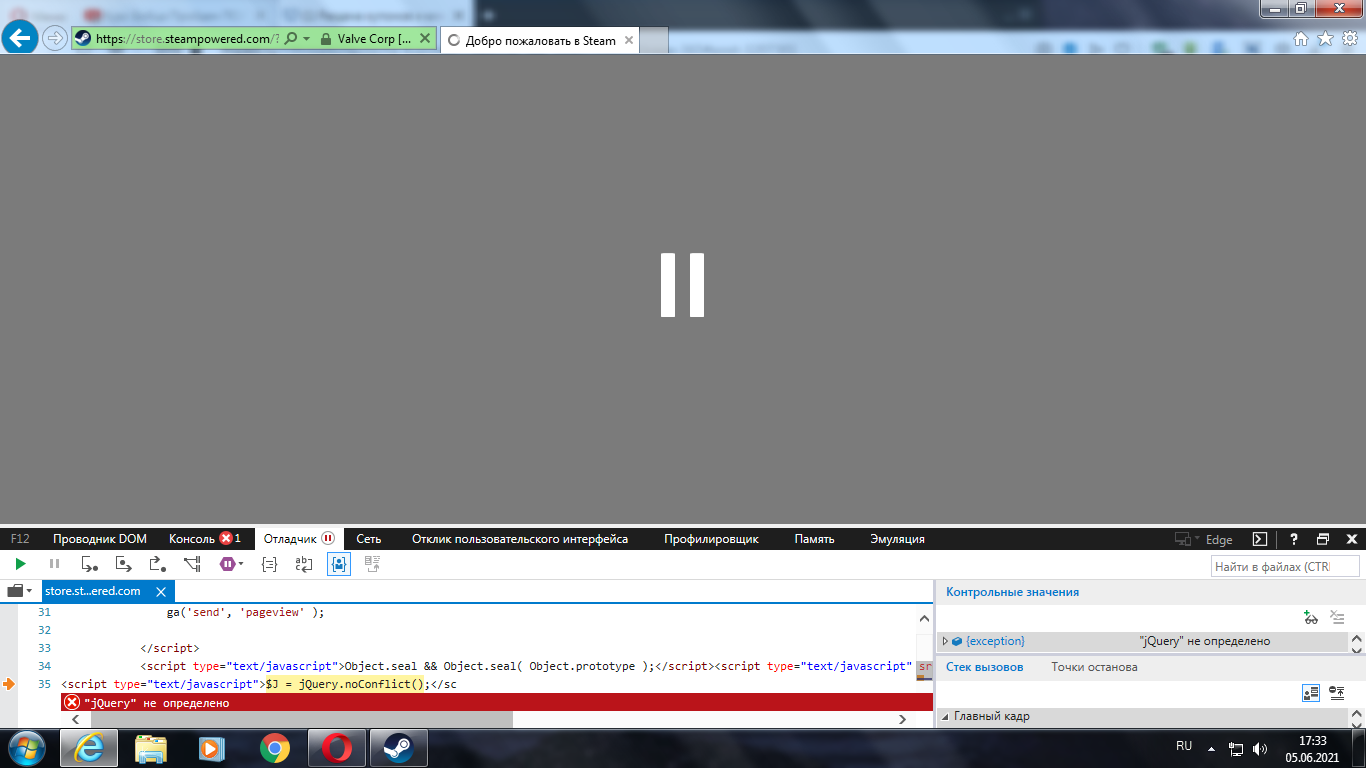
Task: Toggle the library frames icon in call stack
Action: point(1311,692)
